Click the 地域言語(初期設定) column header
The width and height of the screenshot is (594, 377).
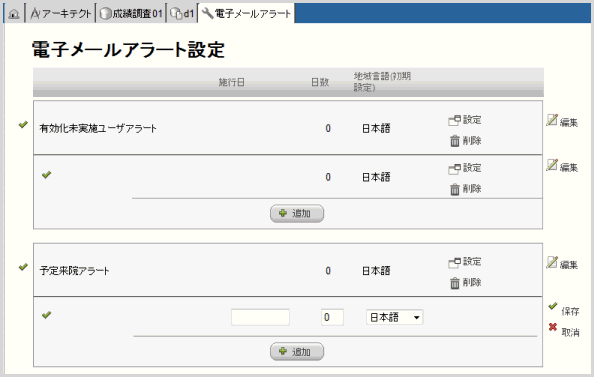pyautogui.click(x=382, y=82)
